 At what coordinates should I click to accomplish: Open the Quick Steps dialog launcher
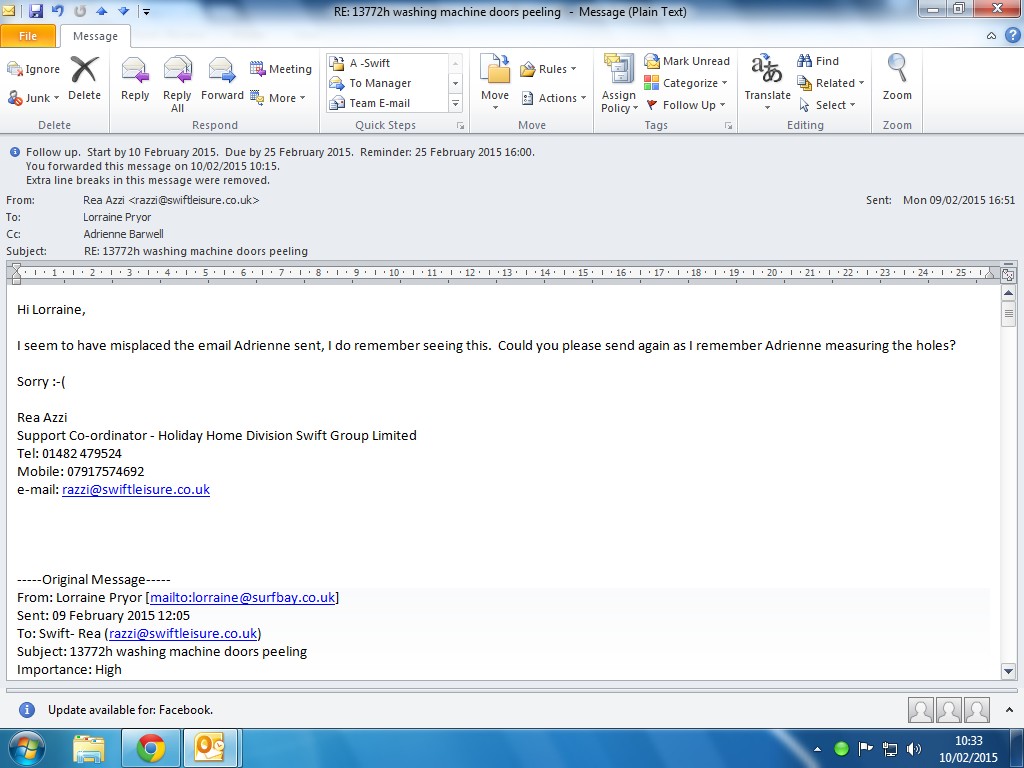460,125
